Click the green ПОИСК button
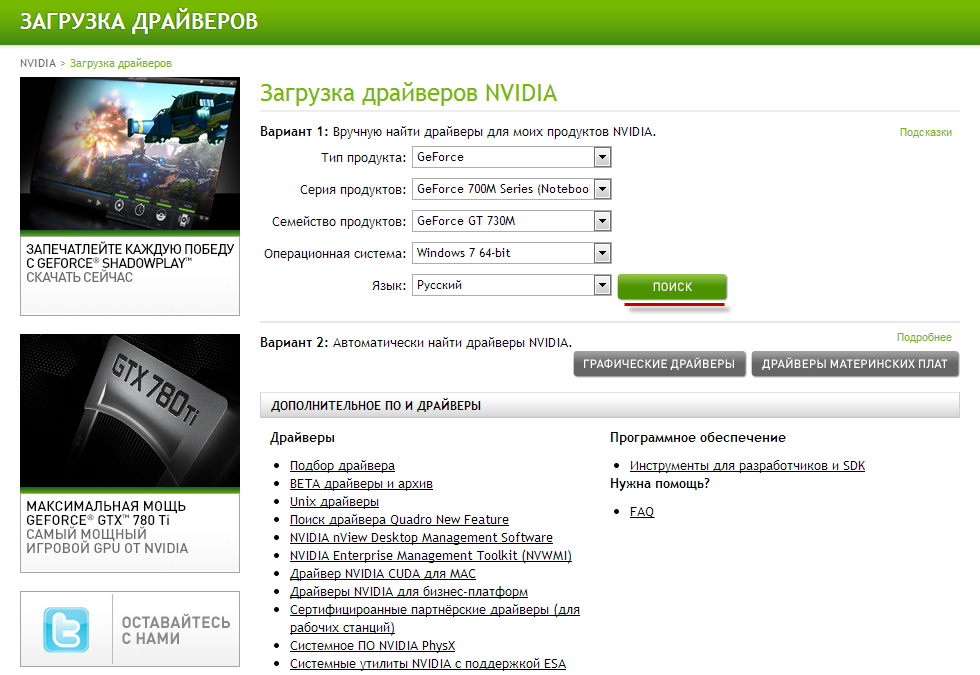This screenshot has height=675, width=980. pos(672,286)
